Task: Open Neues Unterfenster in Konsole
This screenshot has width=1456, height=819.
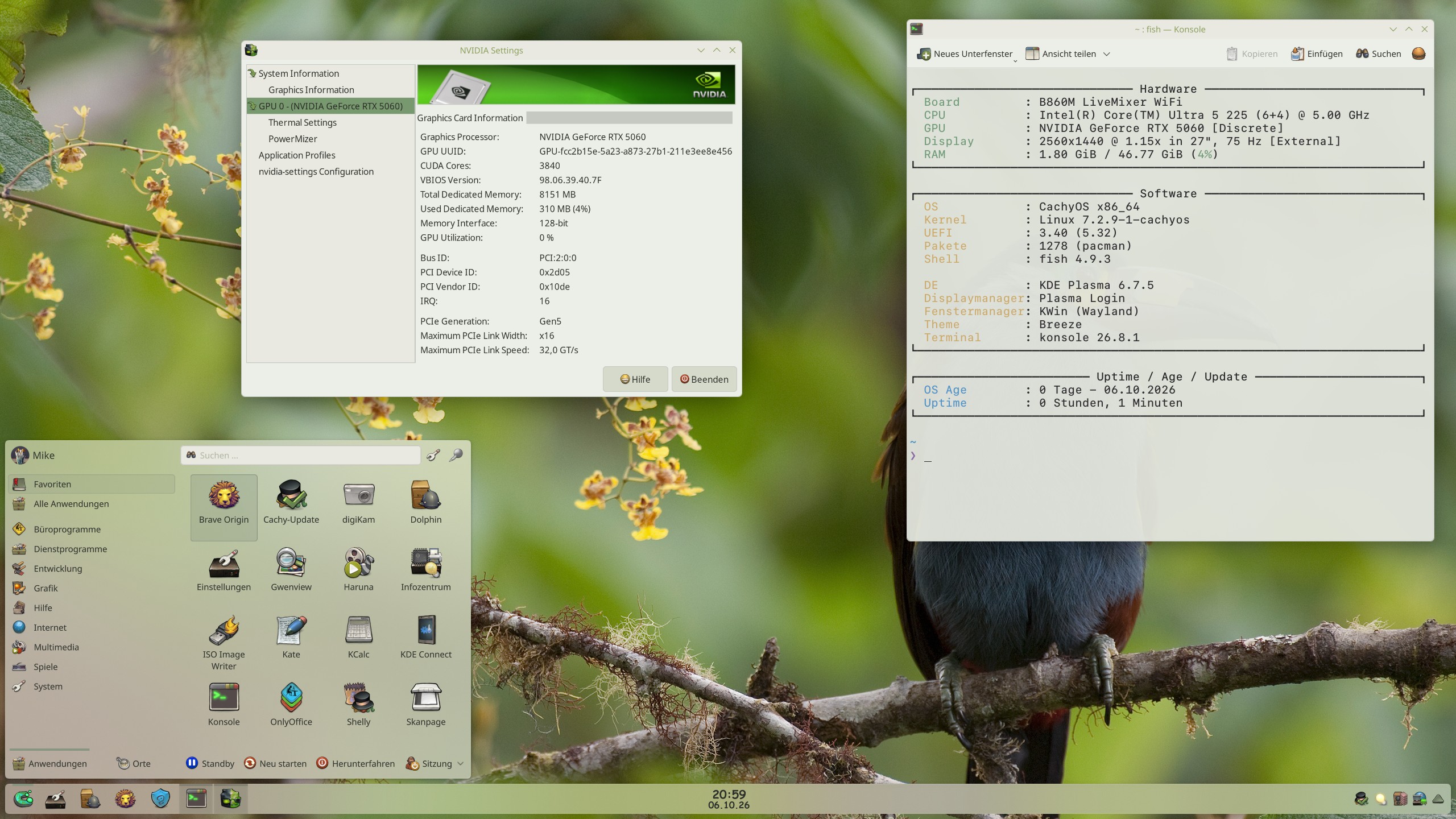Action: [x=965, y=54]
